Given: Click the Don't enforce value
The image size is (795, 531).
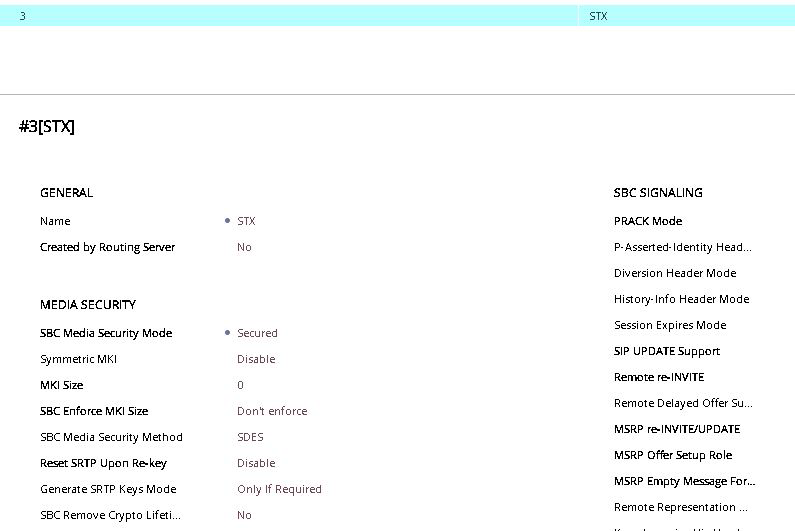Looking at the screenshot, I should 272,411.
